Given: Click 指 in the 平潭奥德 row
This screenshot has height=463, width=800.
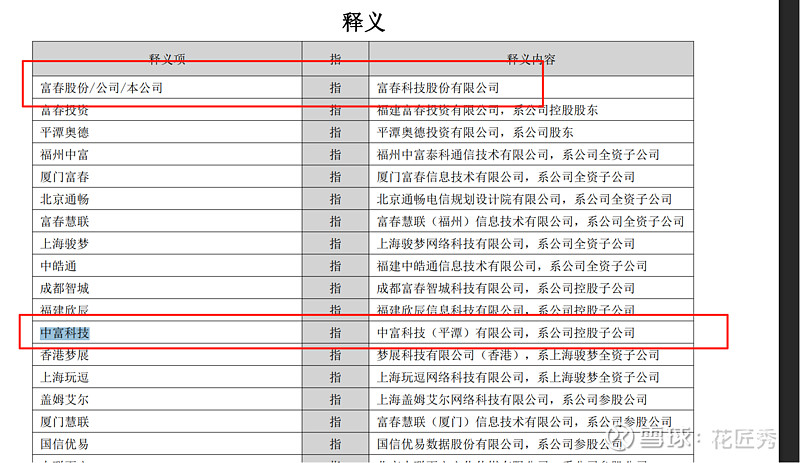Looking at the screenshot, I should coord(335,133).
